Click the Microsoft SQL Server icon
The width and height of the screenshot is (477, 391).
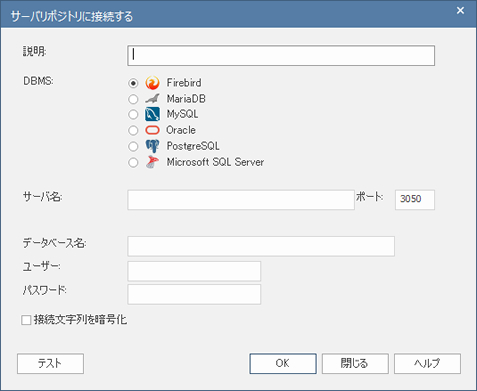pos(152,162)
